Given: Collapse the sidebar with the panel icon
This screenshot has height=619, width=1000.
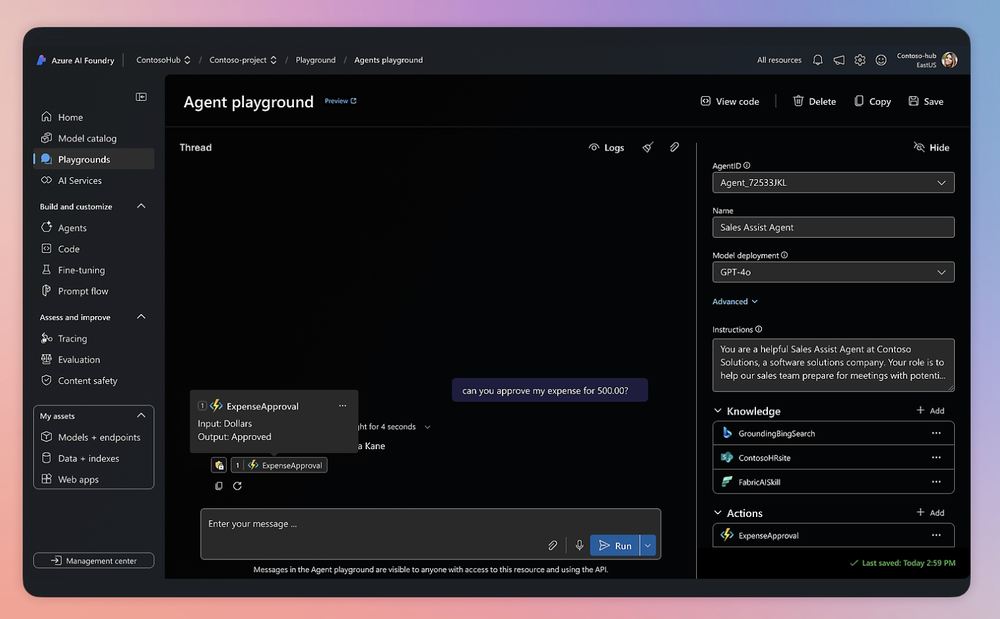Looking at the screenshot, I should (141, 97).
